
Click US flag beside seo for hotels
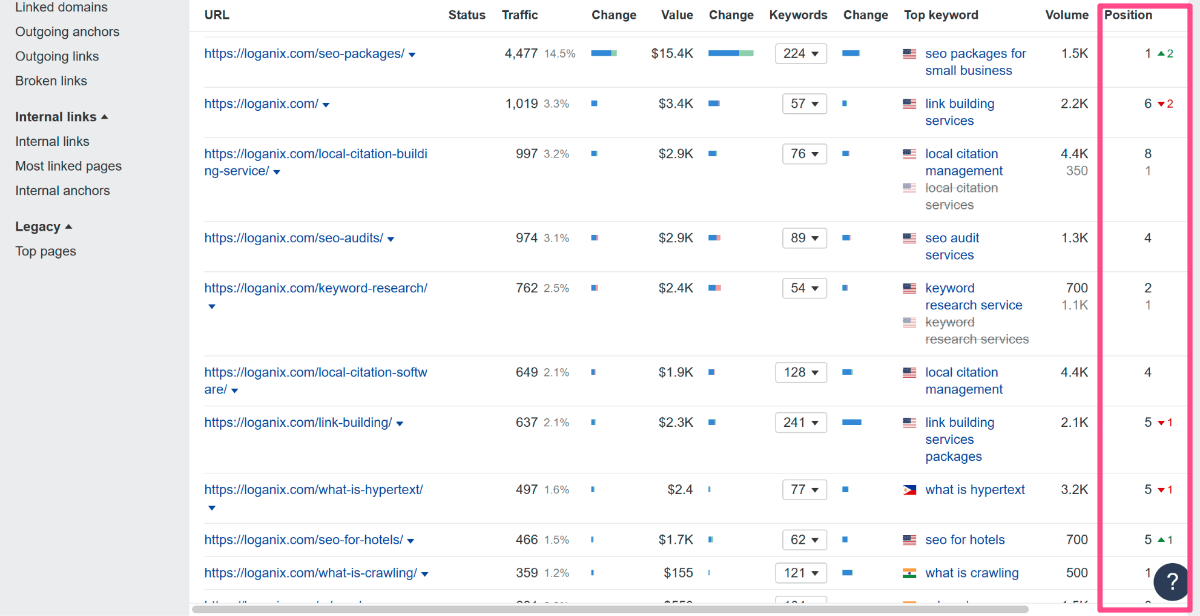click(909, 540)
